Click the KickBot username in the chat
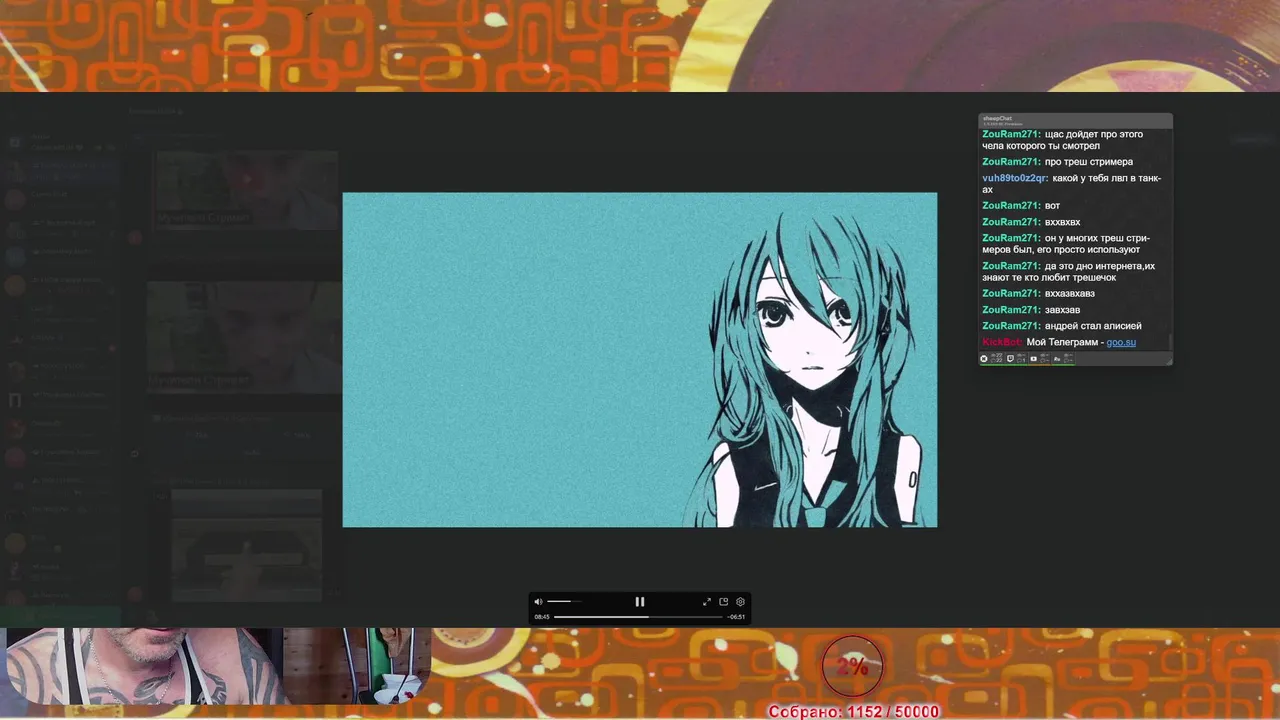1280x720 pixels. click(1002, 342)
